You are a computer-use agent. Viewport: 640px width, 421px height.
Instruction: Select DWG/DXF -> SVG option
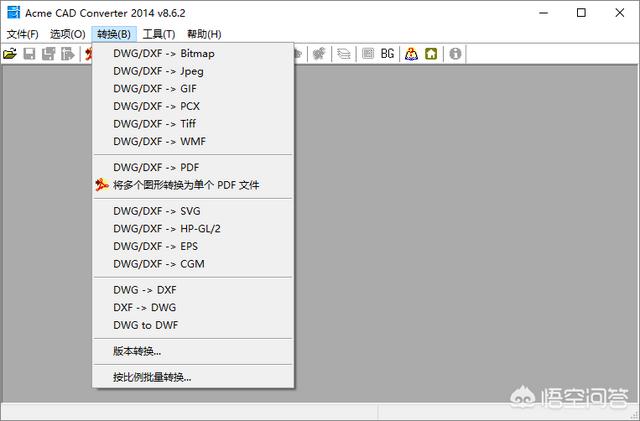pyautogui.click(x=157, y=211)
